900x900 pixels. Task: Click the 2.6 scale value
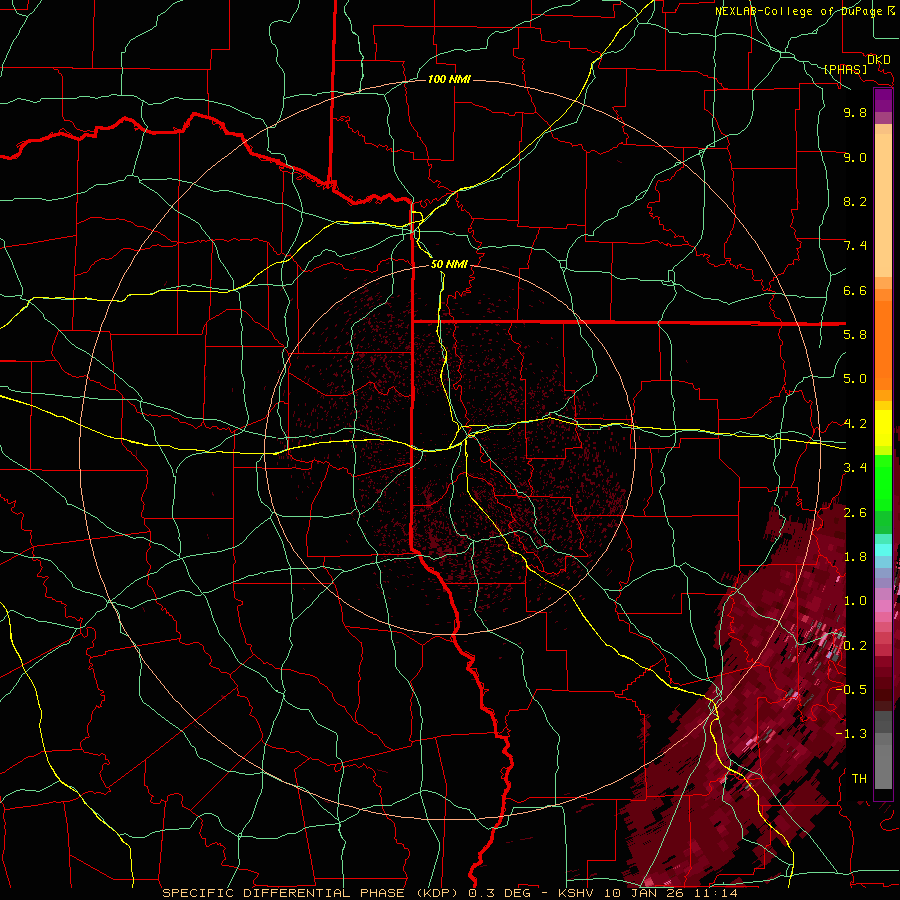(855, 513)
